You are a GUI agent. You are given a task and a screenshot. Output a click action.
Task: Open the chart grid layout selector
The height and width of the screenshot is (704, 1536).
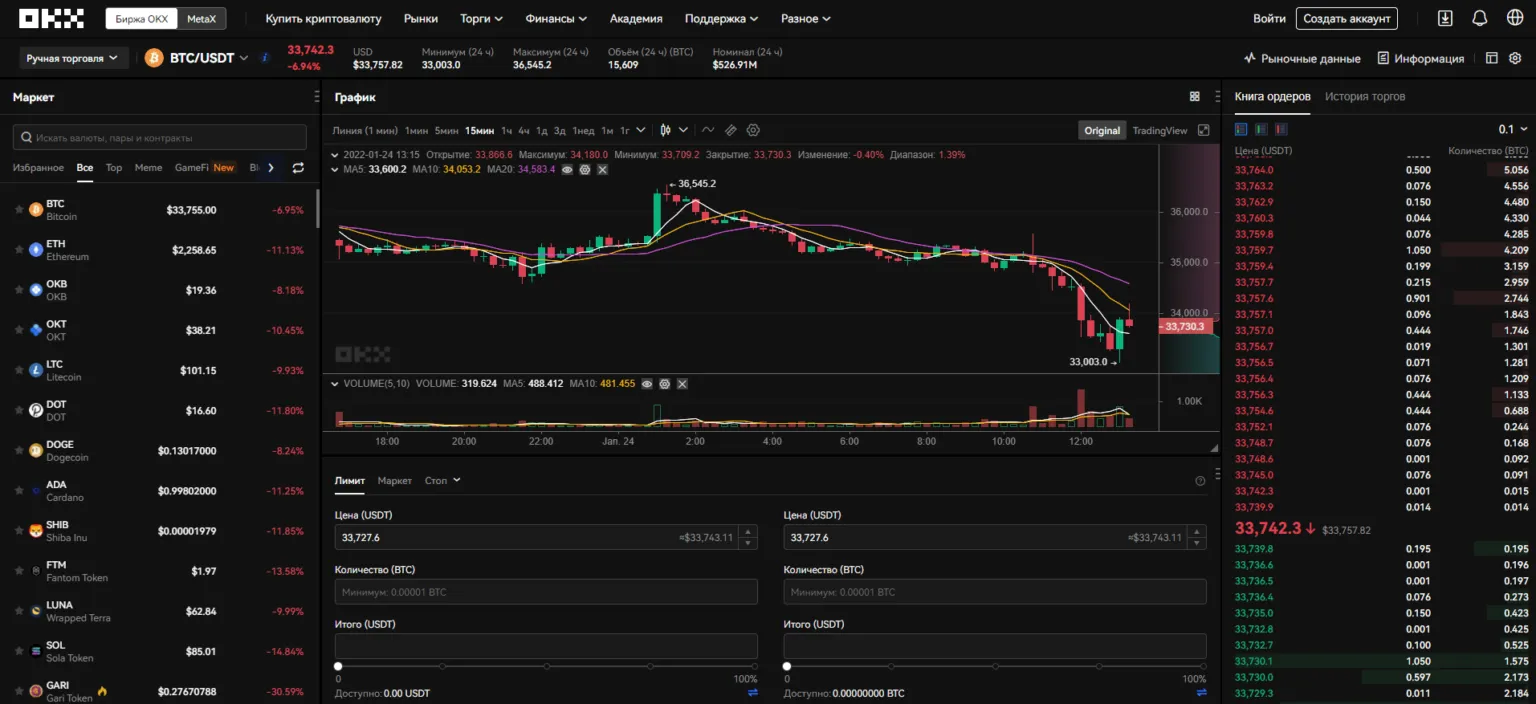tap(1195, 96)
